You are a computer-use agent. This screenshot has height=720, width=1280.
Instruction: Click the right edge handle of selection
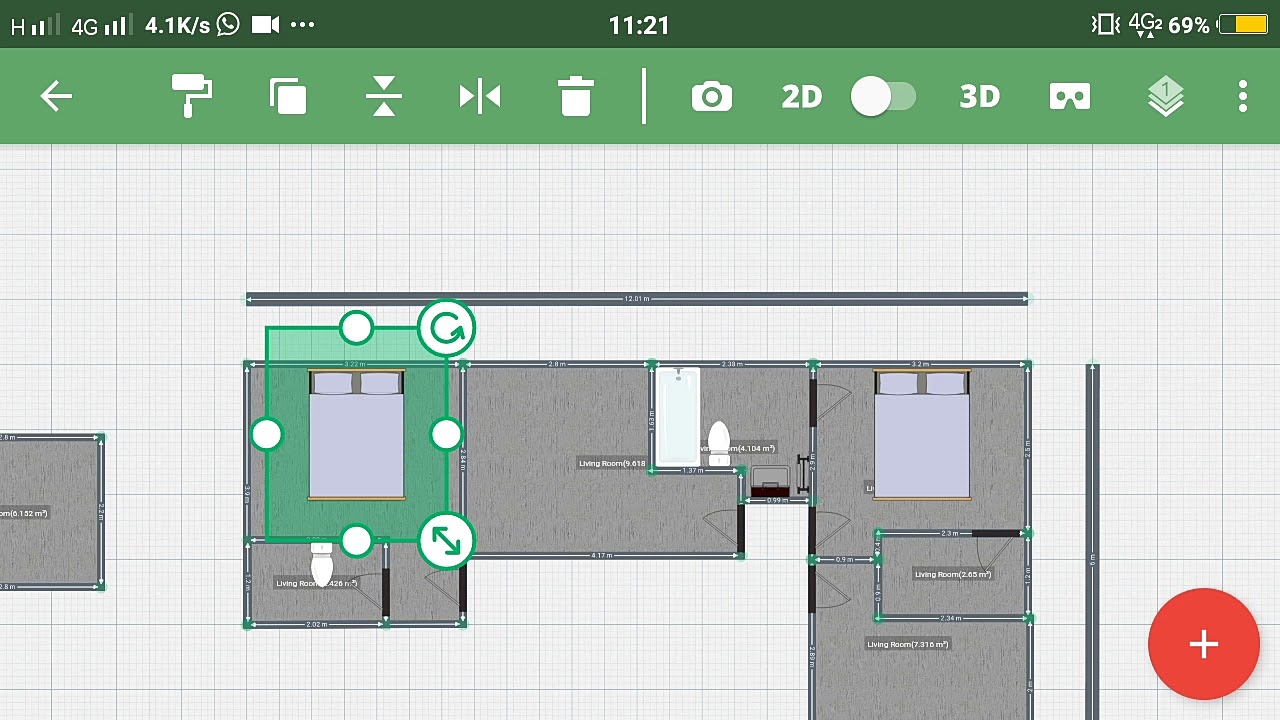(446, 434)
